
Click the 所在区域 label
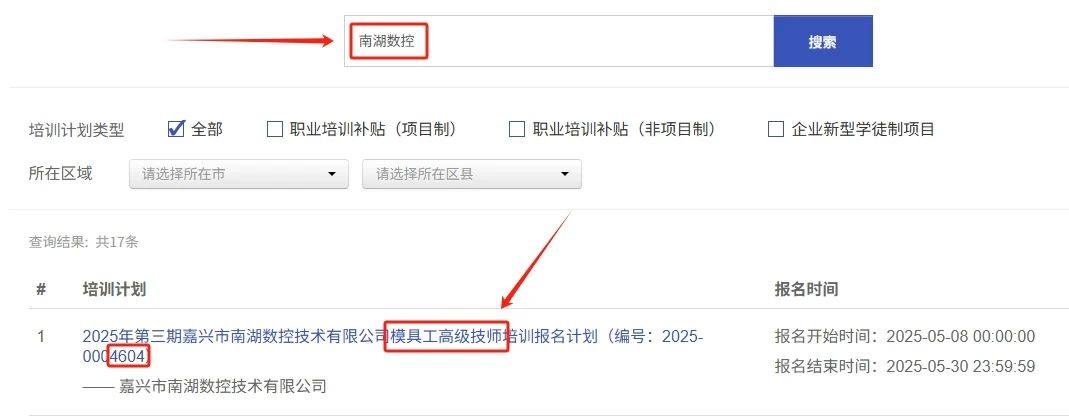(x=60, y=173)
